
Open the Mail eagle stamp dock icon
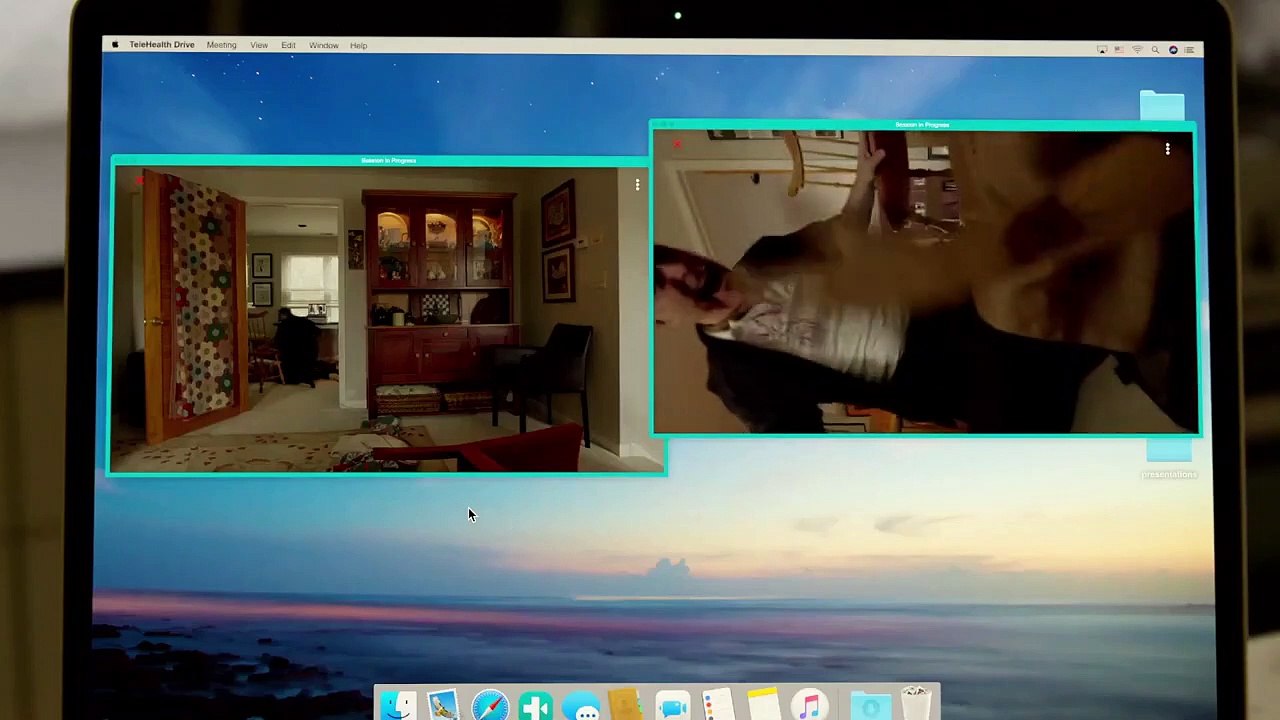[x=443, y=704]
